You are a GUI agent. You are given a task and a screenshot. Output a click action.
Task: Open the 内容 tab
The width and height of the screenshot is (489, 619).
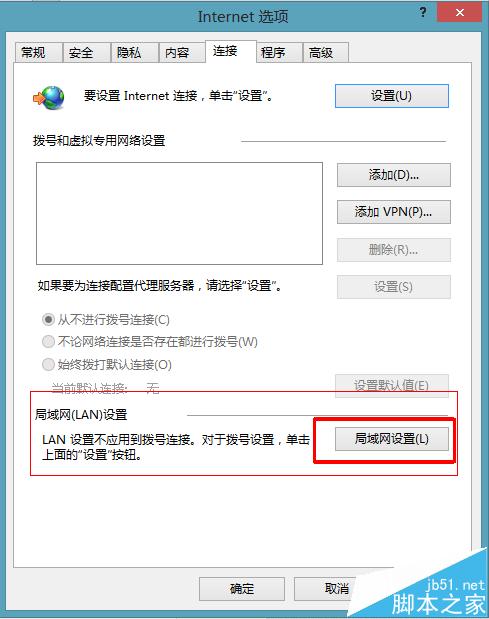tap(182, 53)
